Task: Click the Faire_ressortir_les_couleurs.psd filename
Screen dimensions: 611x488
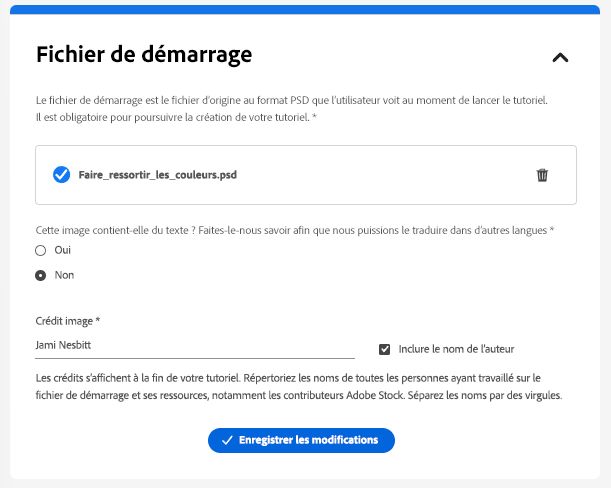Action: coord(157,175)
